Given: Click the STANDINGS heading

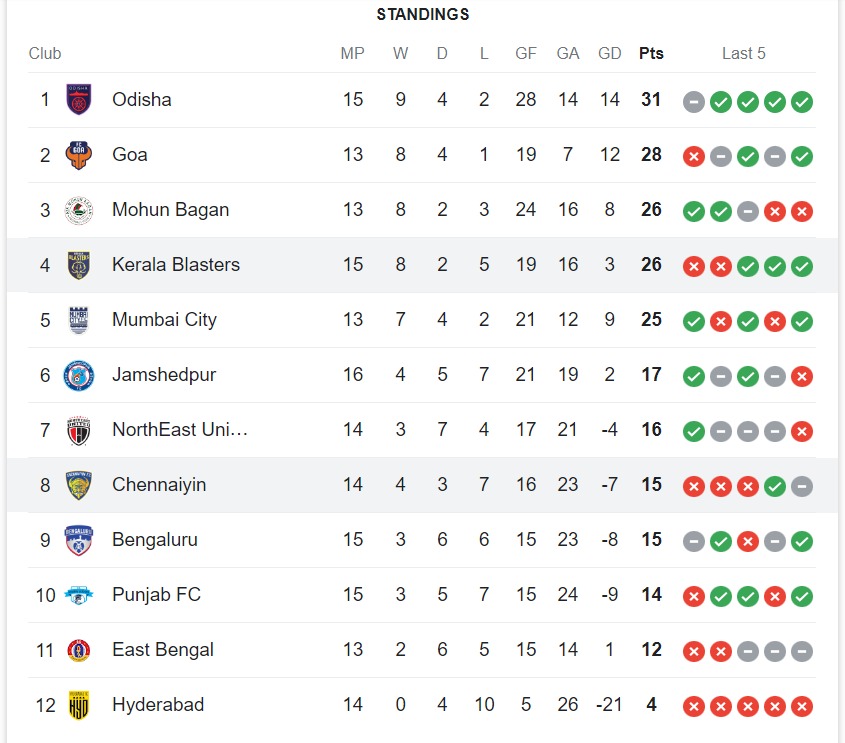Looking at the screenshot, I should coord(422,14).
